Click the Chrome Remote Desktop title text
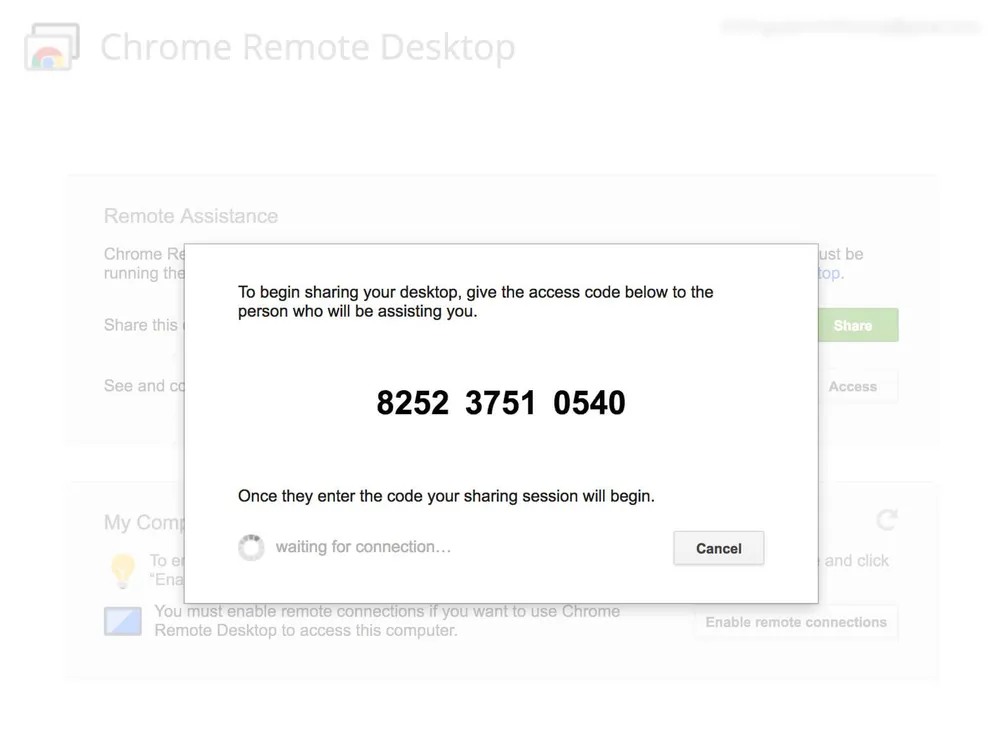 click(x=307, y=46)
